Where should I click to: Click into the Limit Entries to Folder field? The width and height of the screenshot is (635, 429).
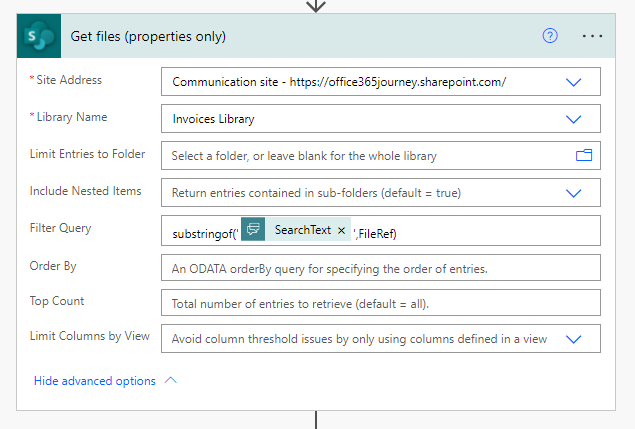(381, 156)
